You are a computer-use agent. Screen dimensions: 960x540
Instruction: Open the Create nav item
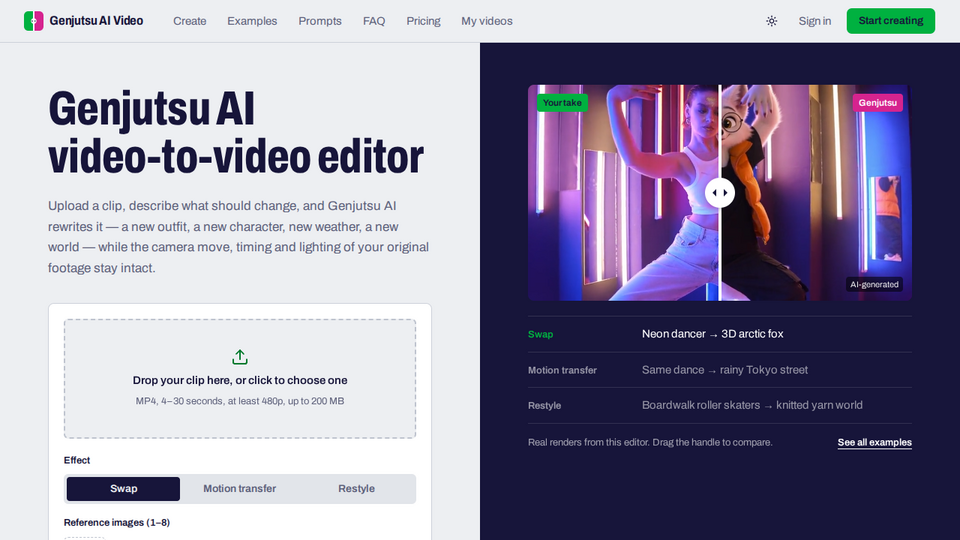(x=190, y=21)
